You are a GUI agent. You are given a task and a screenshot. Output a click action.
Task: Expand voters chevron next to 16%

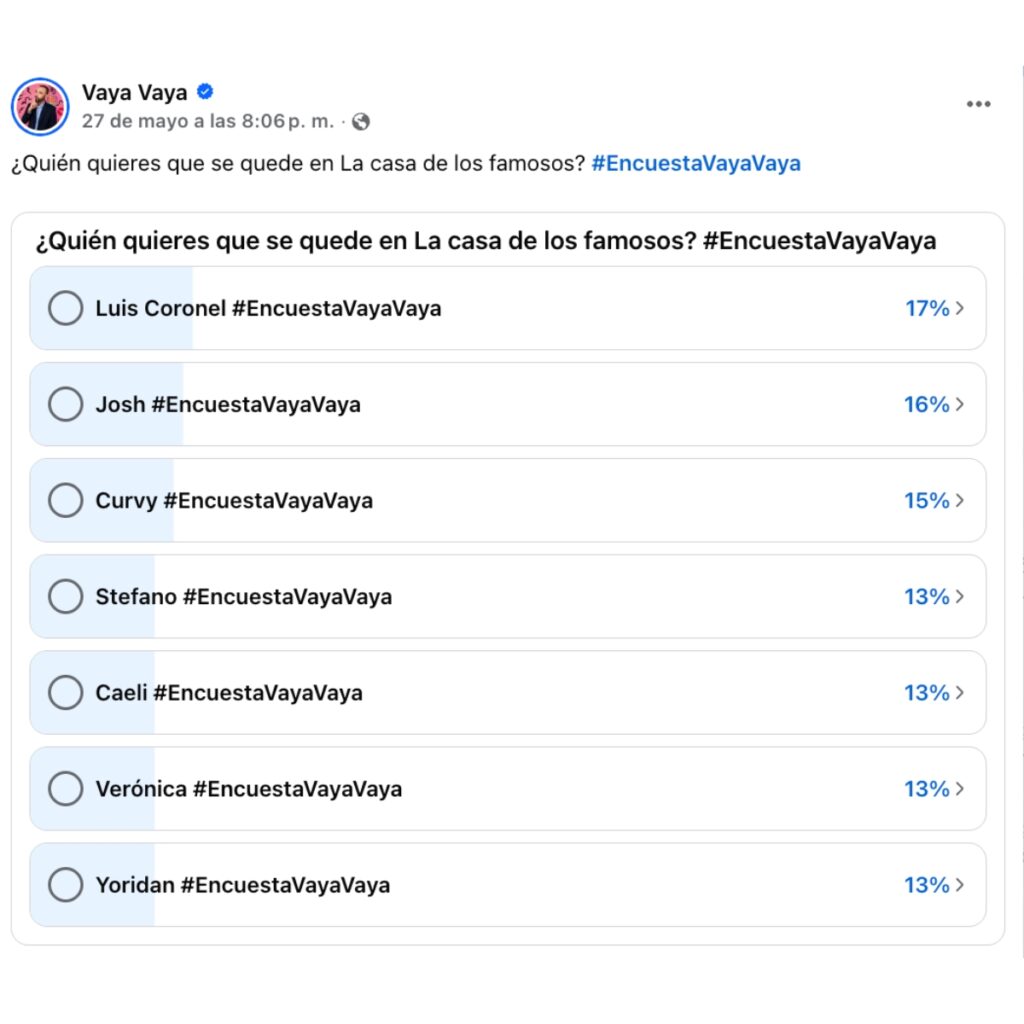959,404
